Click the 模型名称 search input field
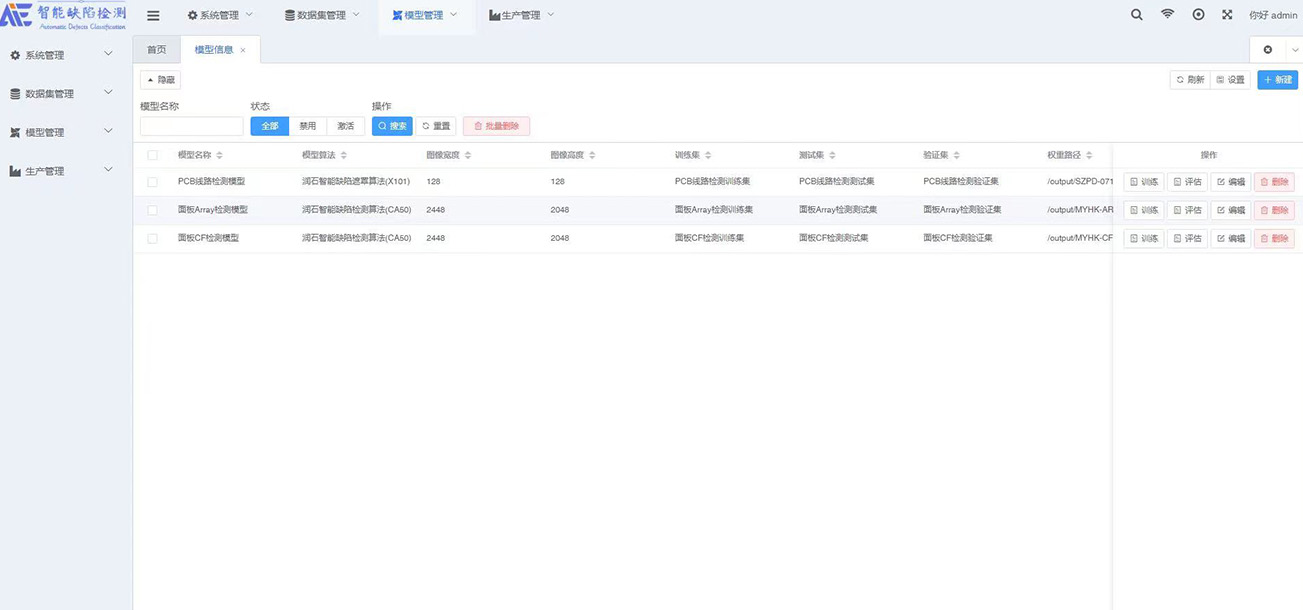 point(191,127)
